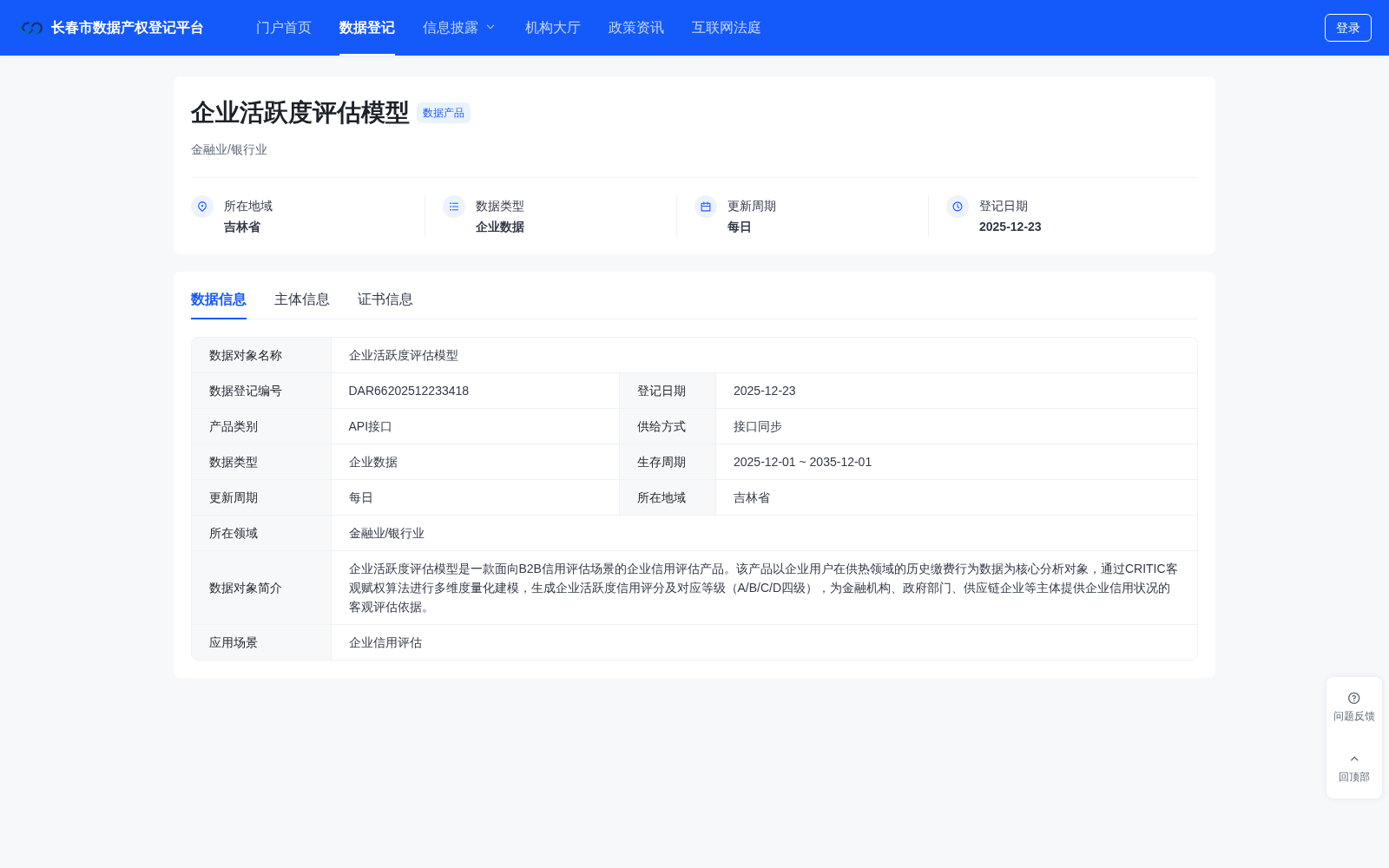Click the up-arrow 回顶部 icon
The height and width of the screenshot is (868, 1389).
pos(1354,759)
